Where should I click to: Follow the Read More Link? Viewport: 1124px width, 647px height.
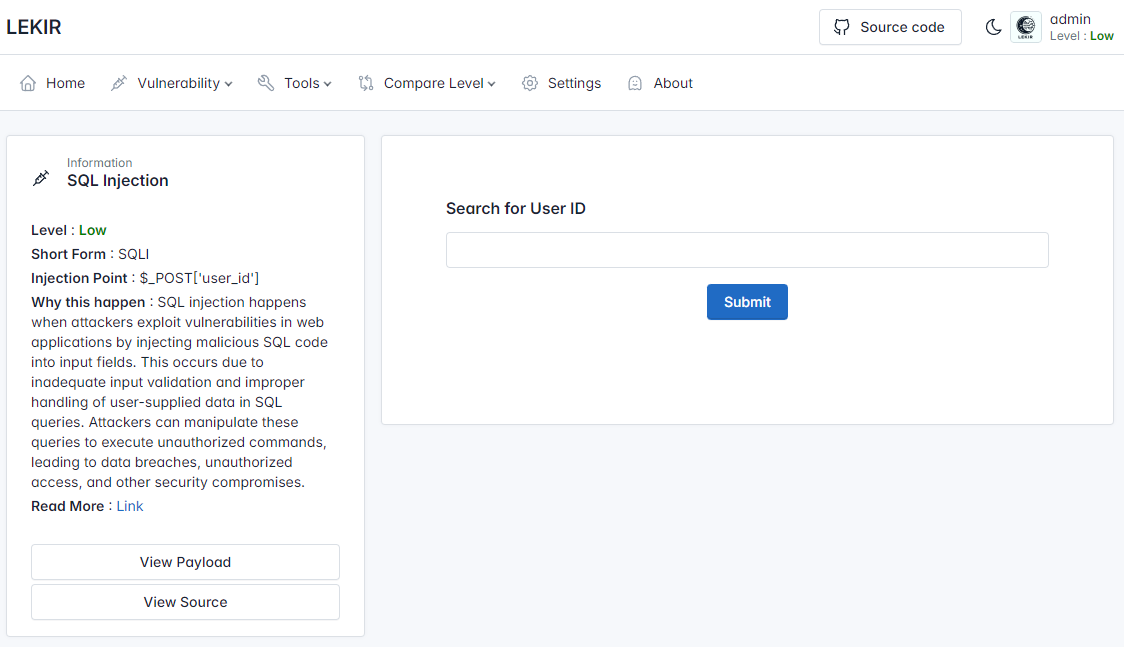click(x=130, y=507)
